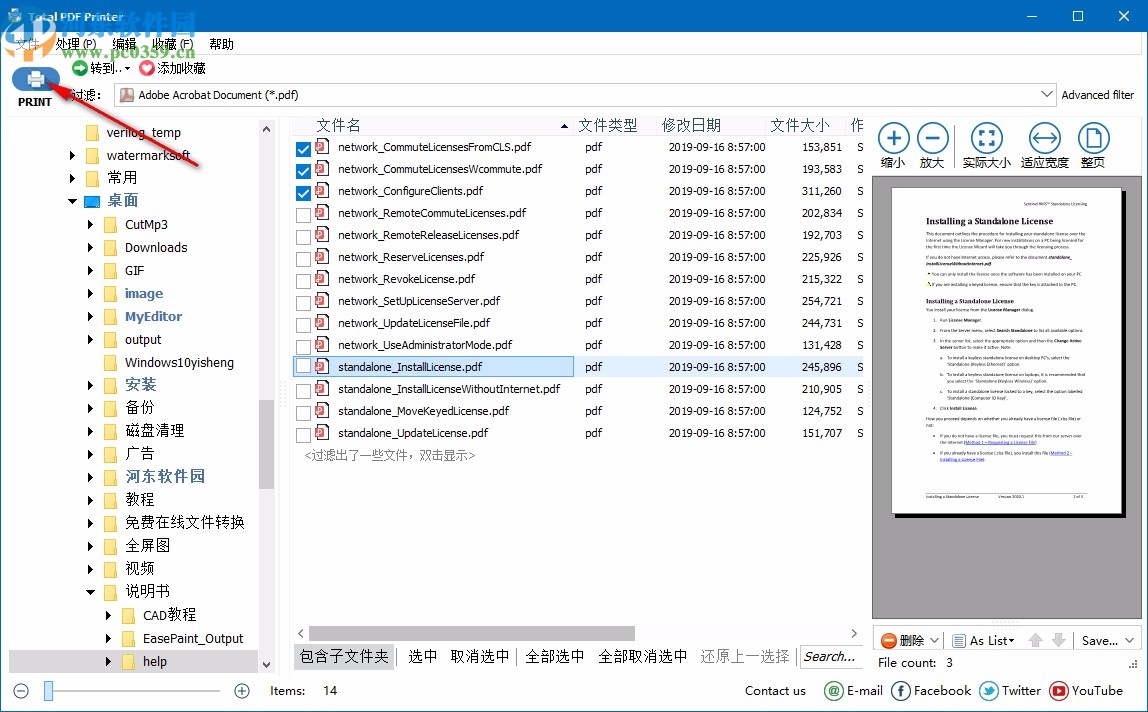Image resolution: width=1148 pixels, height=712 pixels.
Task: Click the PDF page preview thumbnail
Action: point(1007,350)
